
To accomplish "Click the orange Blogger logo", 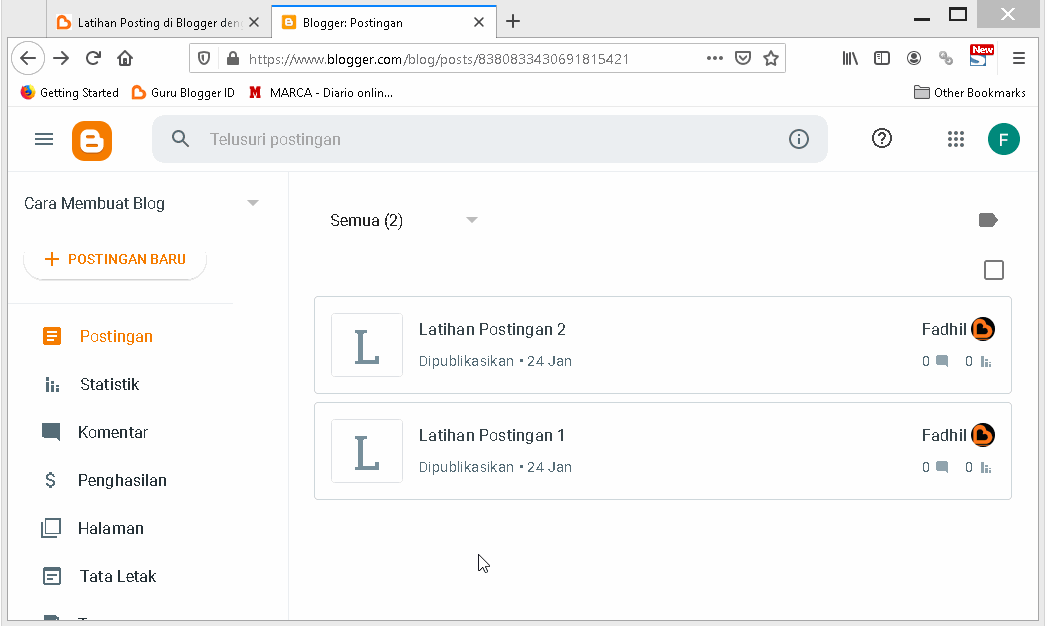I will click(92, 141).
